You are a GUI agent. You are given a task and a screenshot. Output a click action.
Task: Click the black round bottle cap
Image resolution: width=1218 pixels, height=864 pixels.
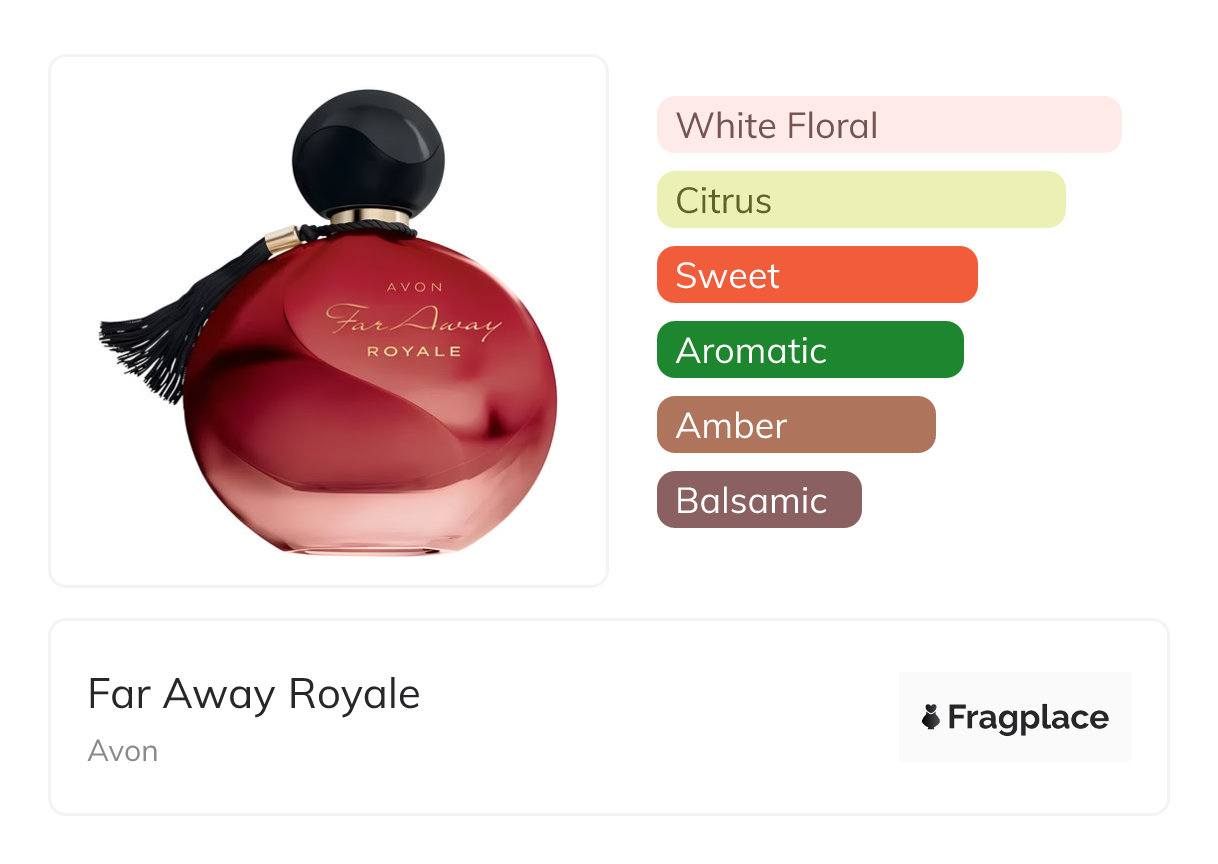coord(369,152)
